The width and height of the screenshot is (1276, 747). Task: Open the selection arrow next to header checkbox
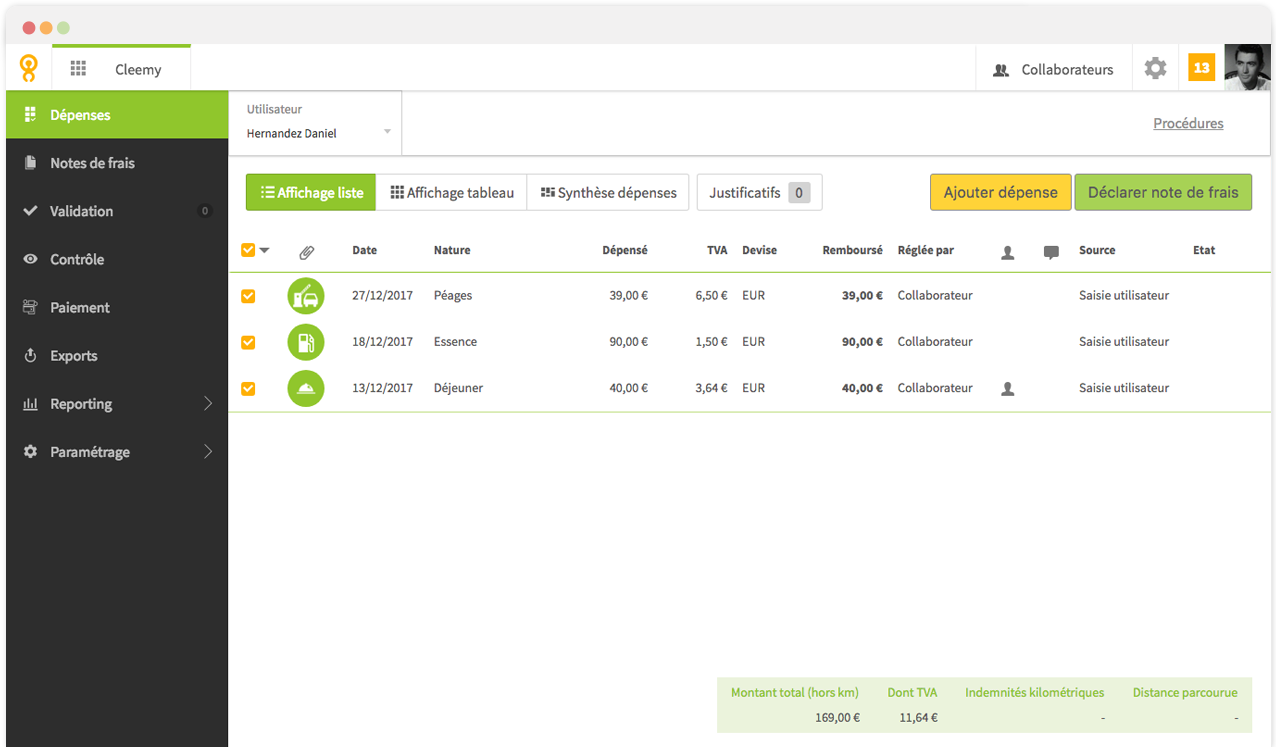pyautogui.click(x=265, y=251)
